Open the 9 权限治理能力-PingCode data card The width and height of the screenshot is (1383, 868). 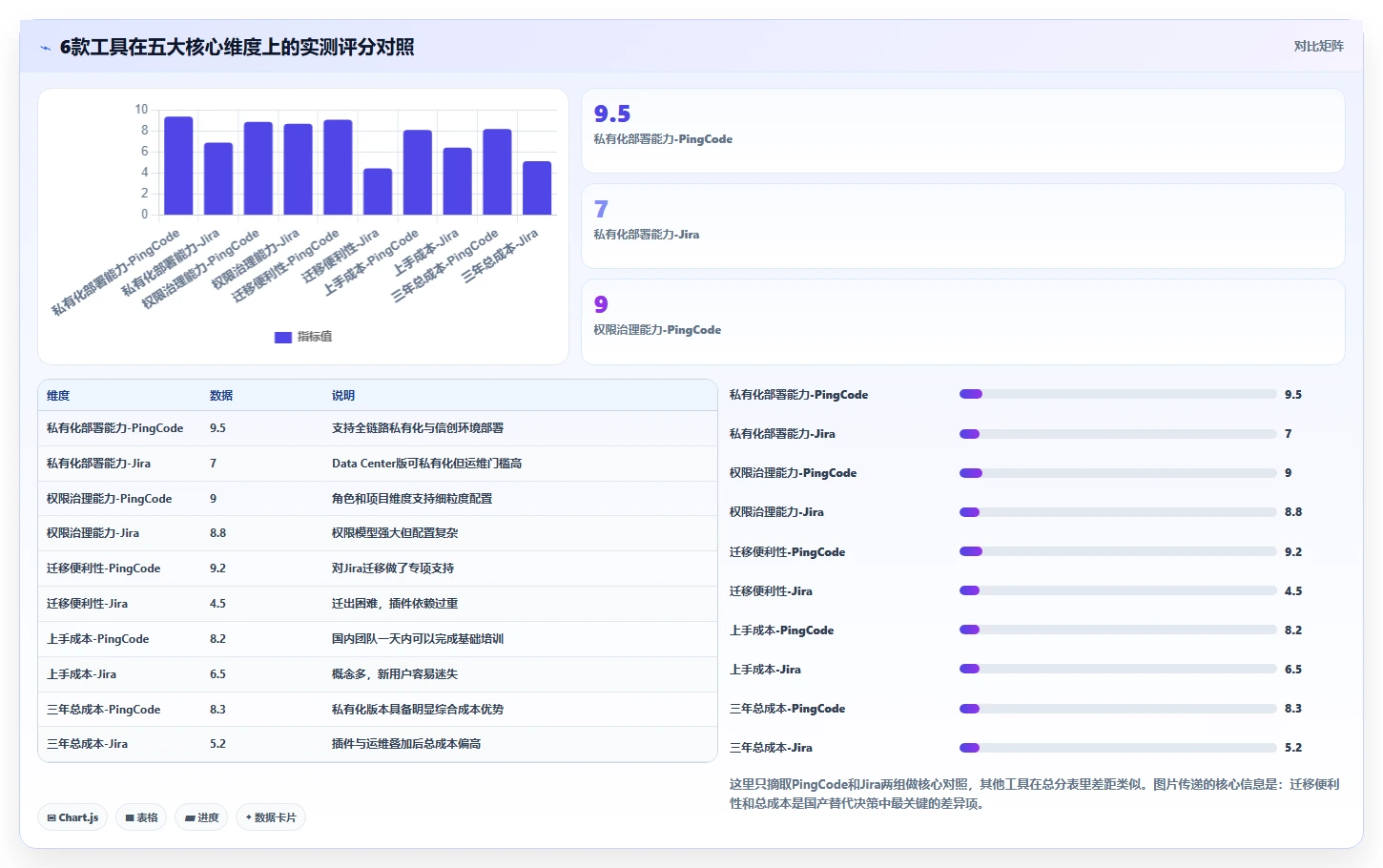(x=963, y=321)
